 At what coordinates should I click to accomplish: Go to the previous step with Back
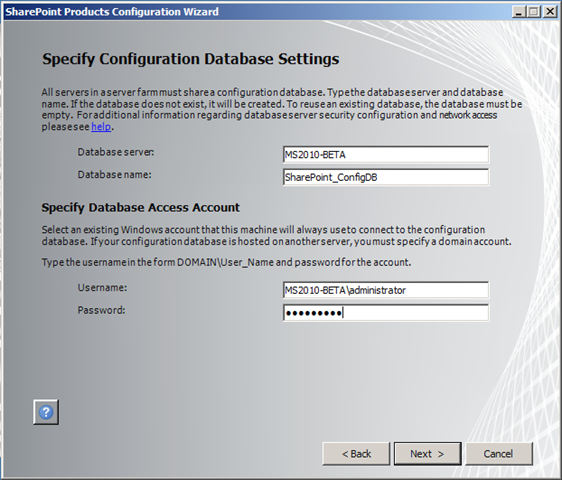pyautogui.click(x=356, y=454)
